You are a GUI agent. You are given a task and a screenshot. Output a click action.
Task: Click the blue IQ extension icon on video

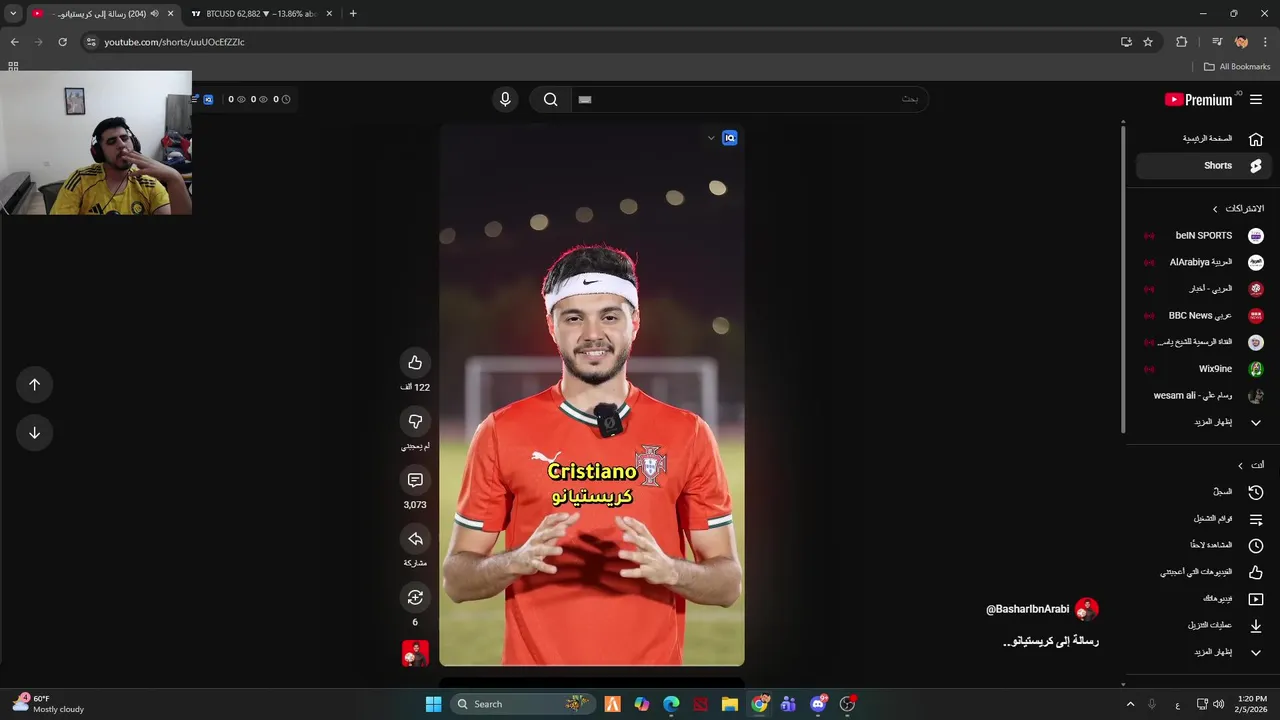[x=730, y=138]
